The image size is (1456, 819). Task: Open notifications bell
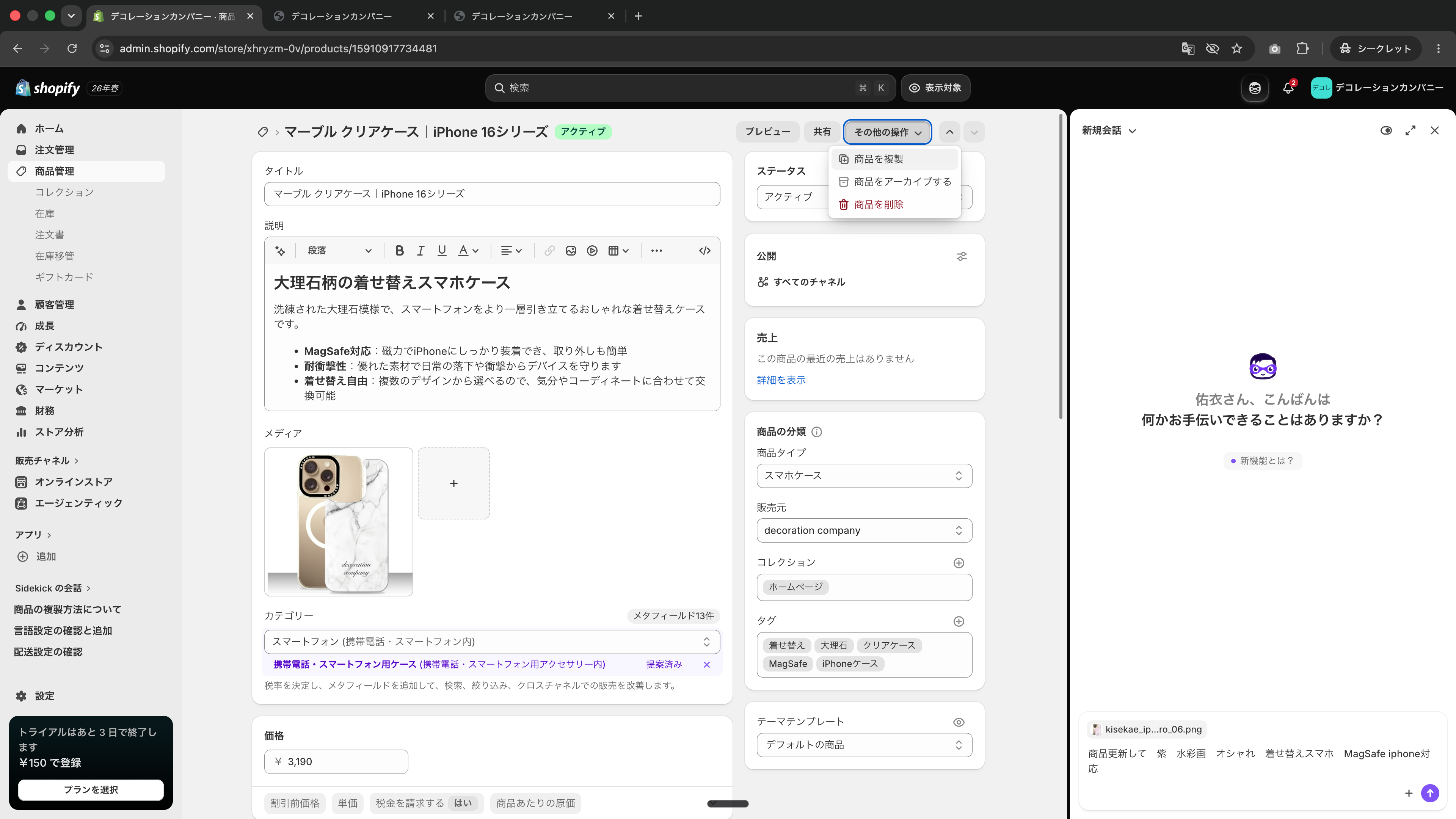(1288, 88)
